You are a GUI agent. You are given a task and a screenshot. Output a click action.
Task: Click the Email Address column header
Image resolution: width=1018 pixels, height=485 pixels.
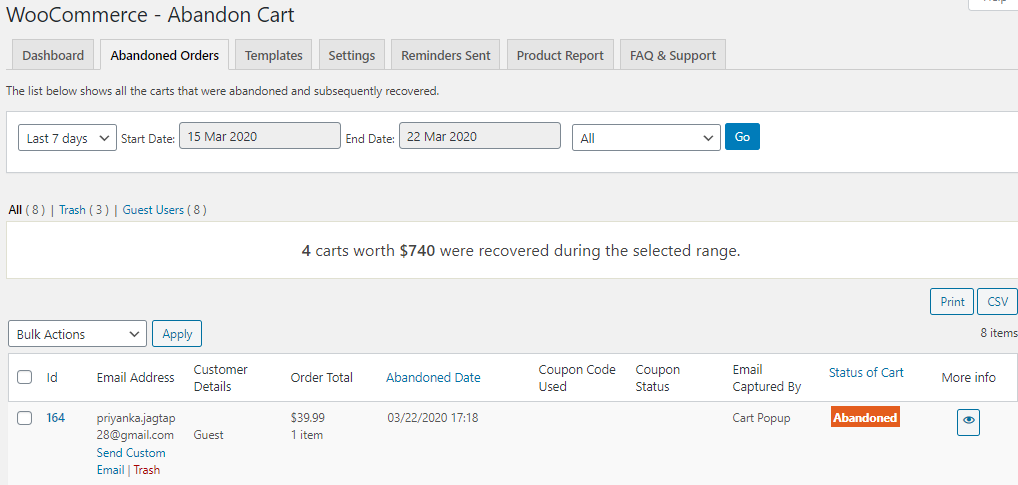tap(136, 377)
